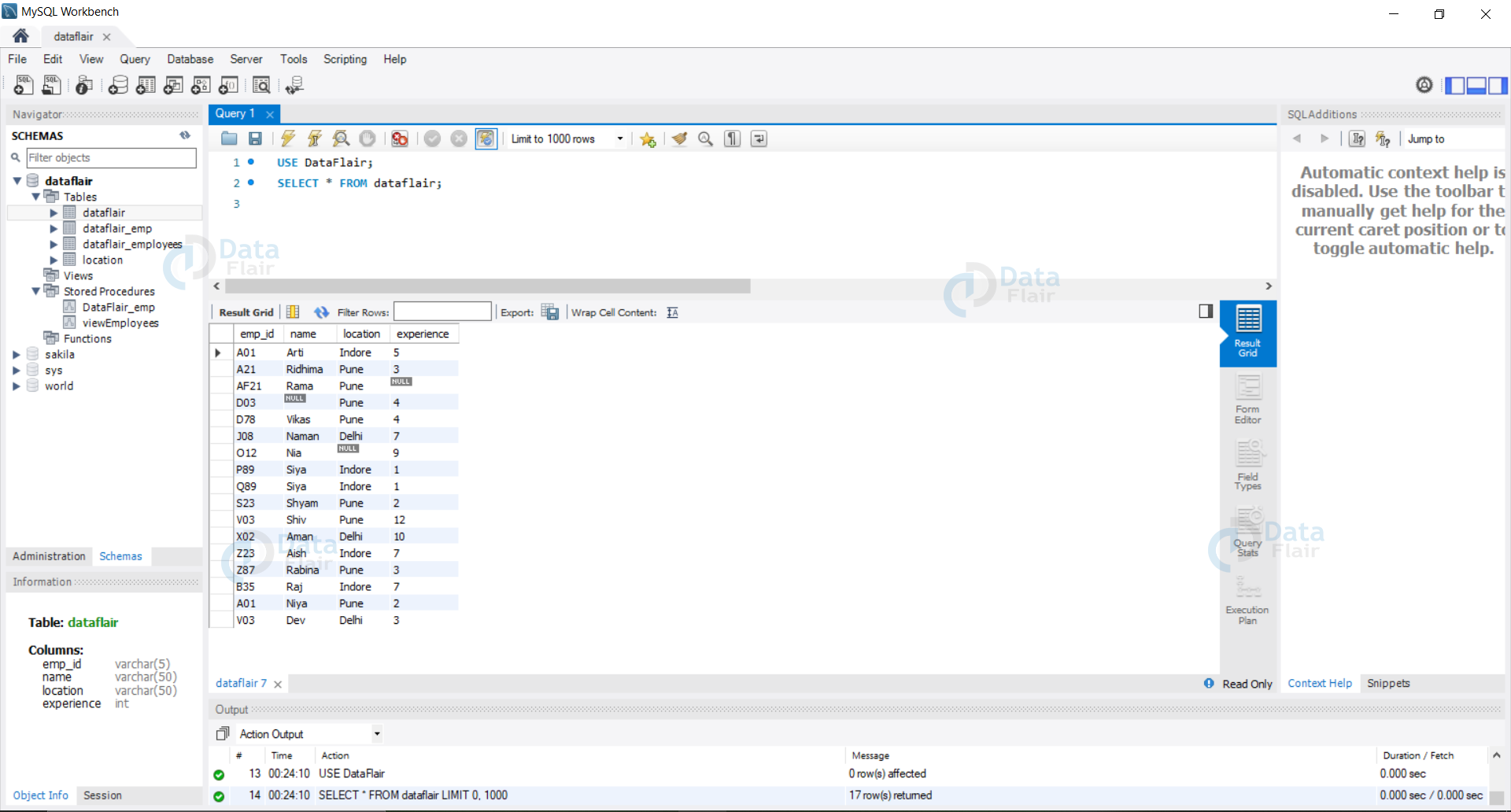Export recordset to an external file
The height and width of the screenshot is (812, 1511).
tap(550, 312)
